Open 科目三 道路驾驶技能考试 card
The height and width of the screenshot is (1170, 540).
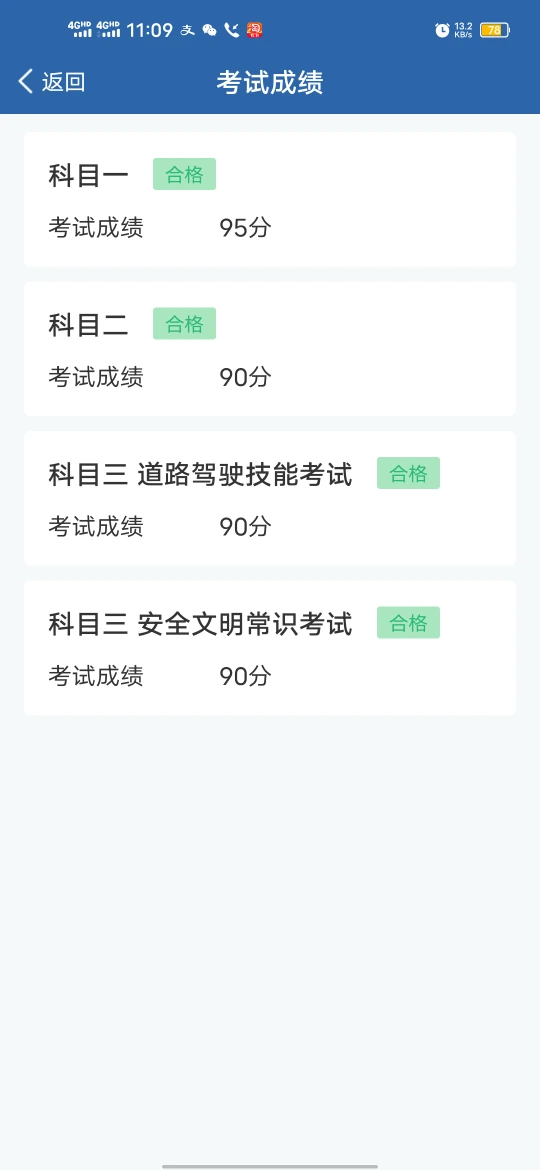[270, 498]
